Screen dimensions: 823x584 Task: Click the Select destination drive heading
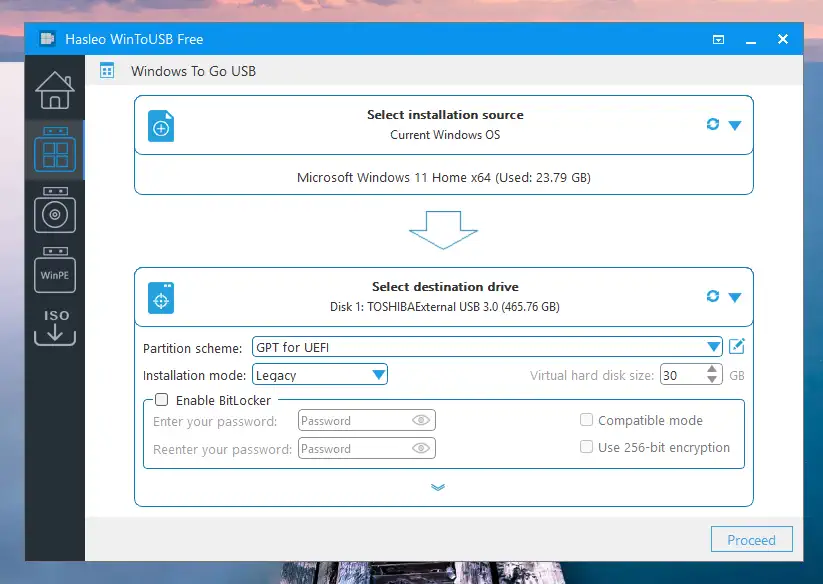[x=445, y=286]
